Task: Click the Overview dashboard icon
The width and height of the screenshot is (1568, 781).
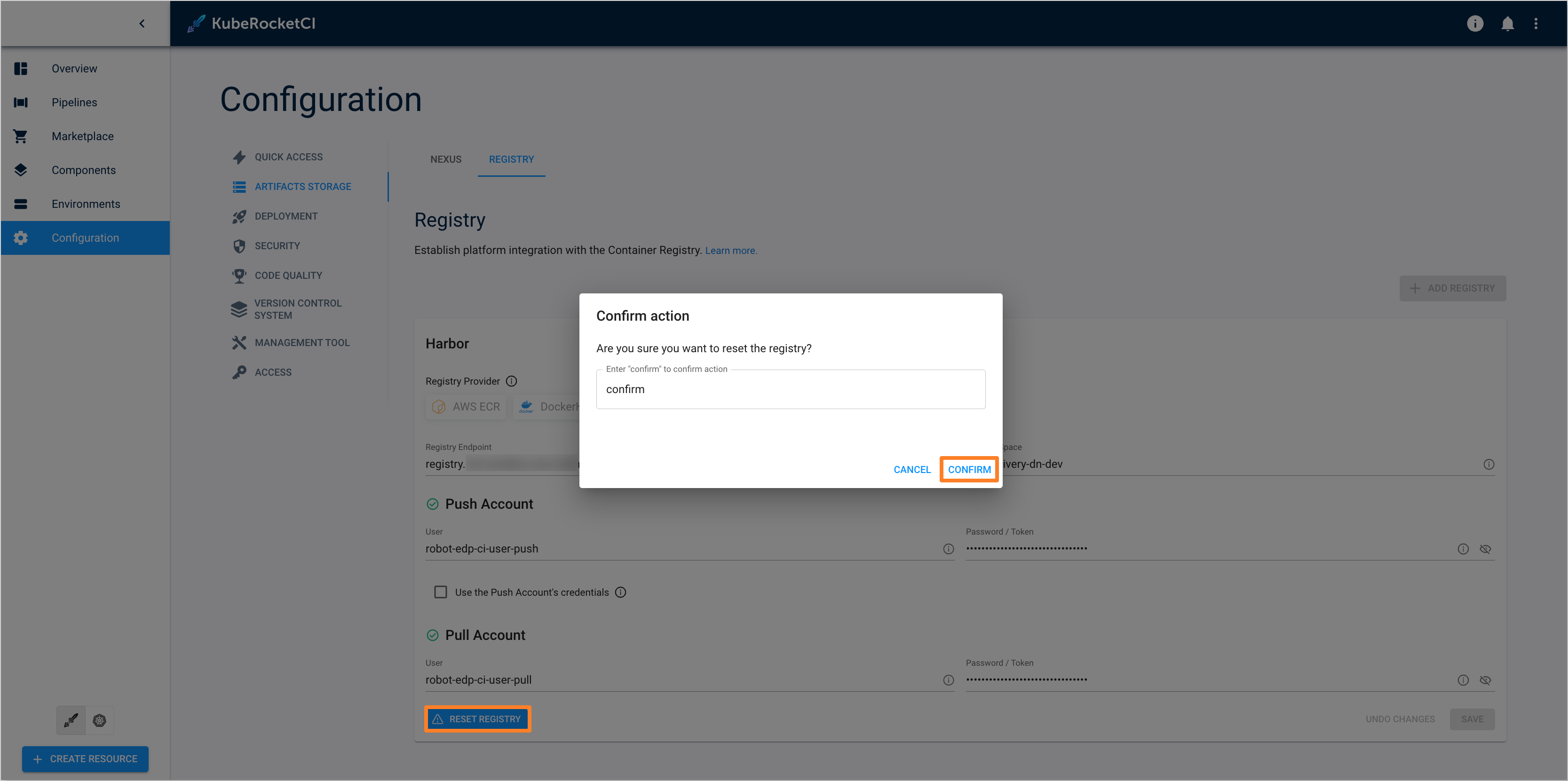Action: point(21,68)
